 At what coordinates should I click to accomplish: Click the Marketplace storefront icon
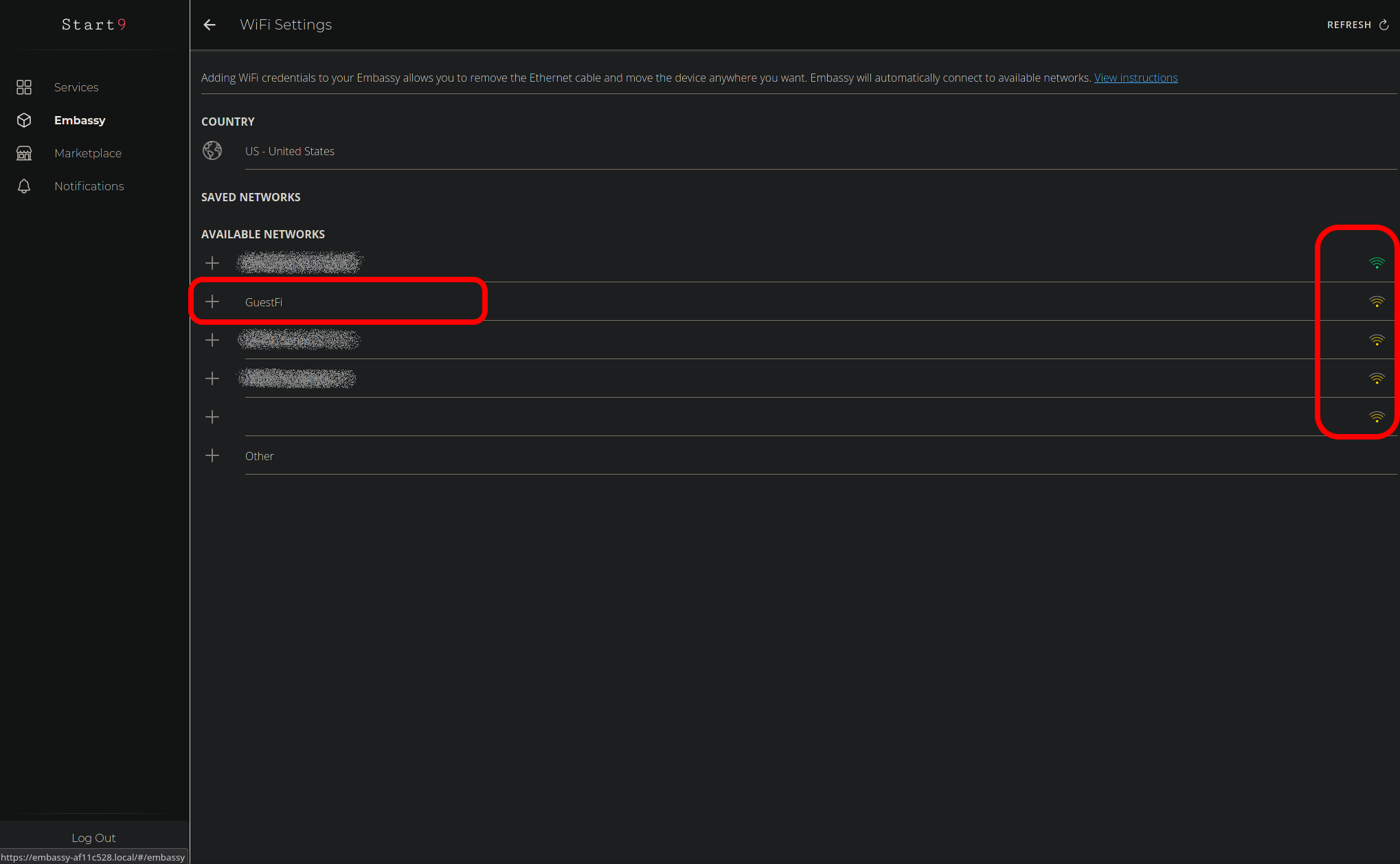(x=24, y=153)
